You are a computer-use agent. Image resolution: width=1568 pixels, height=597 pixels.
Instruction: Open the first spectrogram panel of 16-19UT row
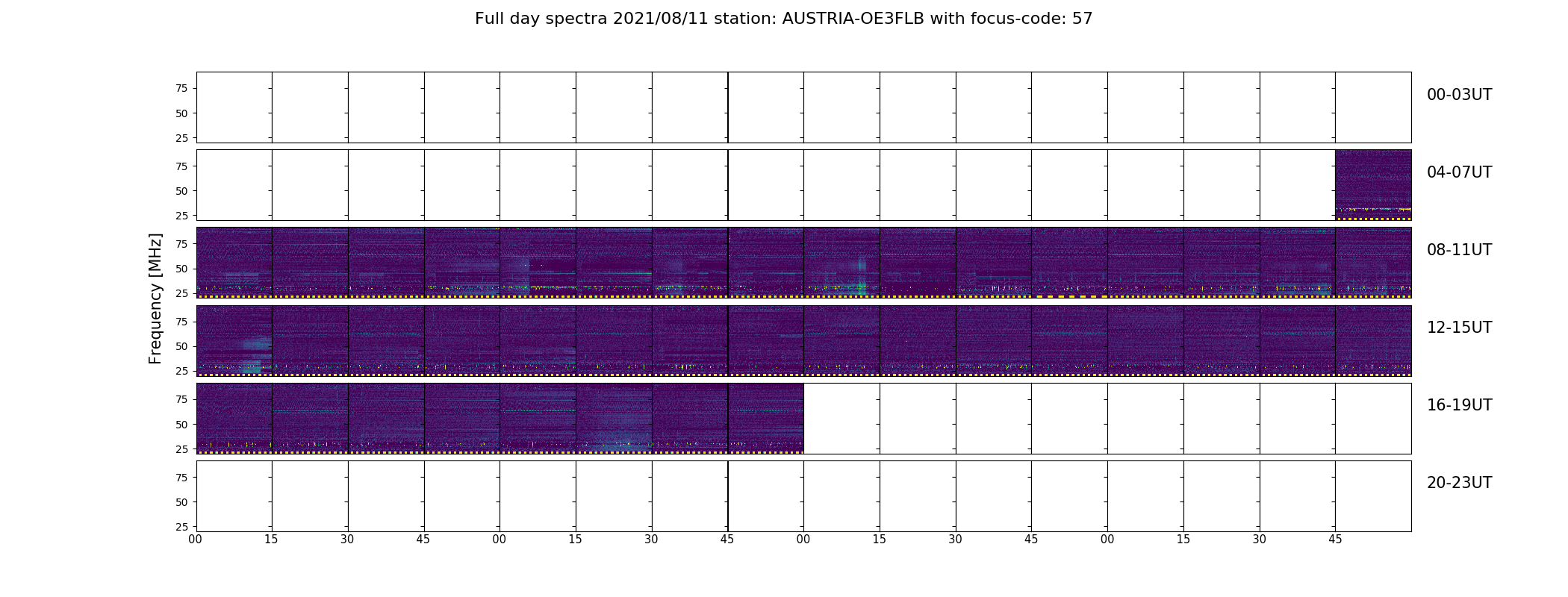coord(234,418)
